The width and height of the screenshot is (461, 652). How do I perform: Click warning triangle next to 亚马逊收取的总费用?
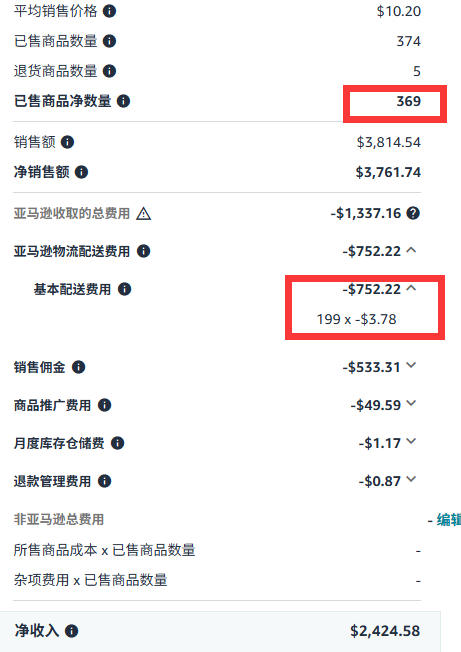point(144,214)
